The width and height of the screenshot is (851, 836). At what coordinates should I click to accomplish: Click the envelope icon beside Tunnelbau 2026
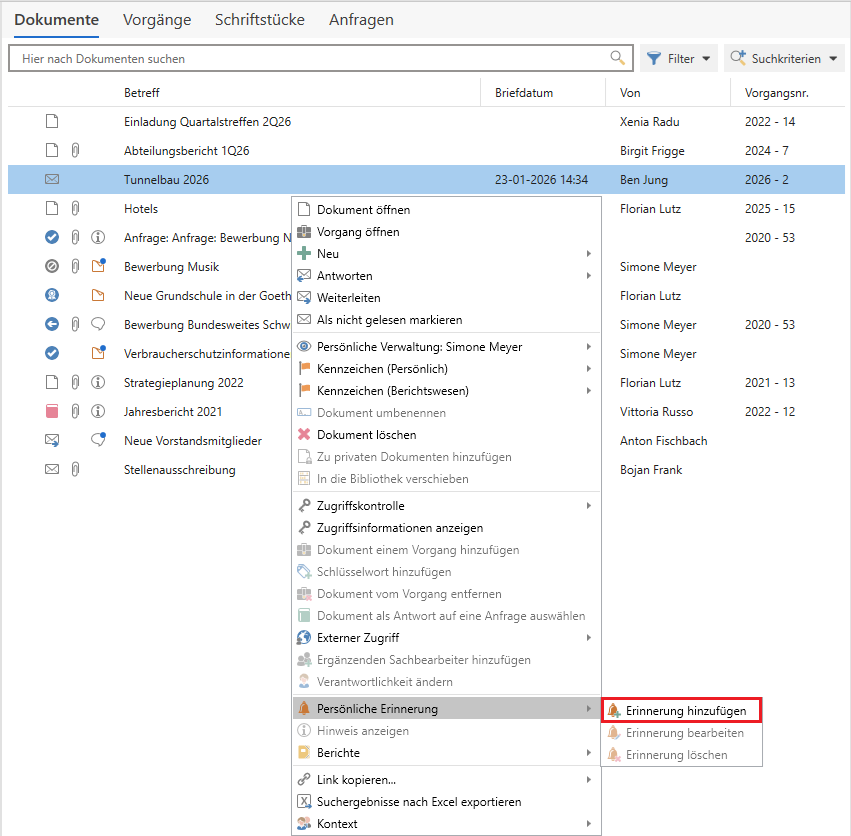pyautogui.click(x=52, y=179)
